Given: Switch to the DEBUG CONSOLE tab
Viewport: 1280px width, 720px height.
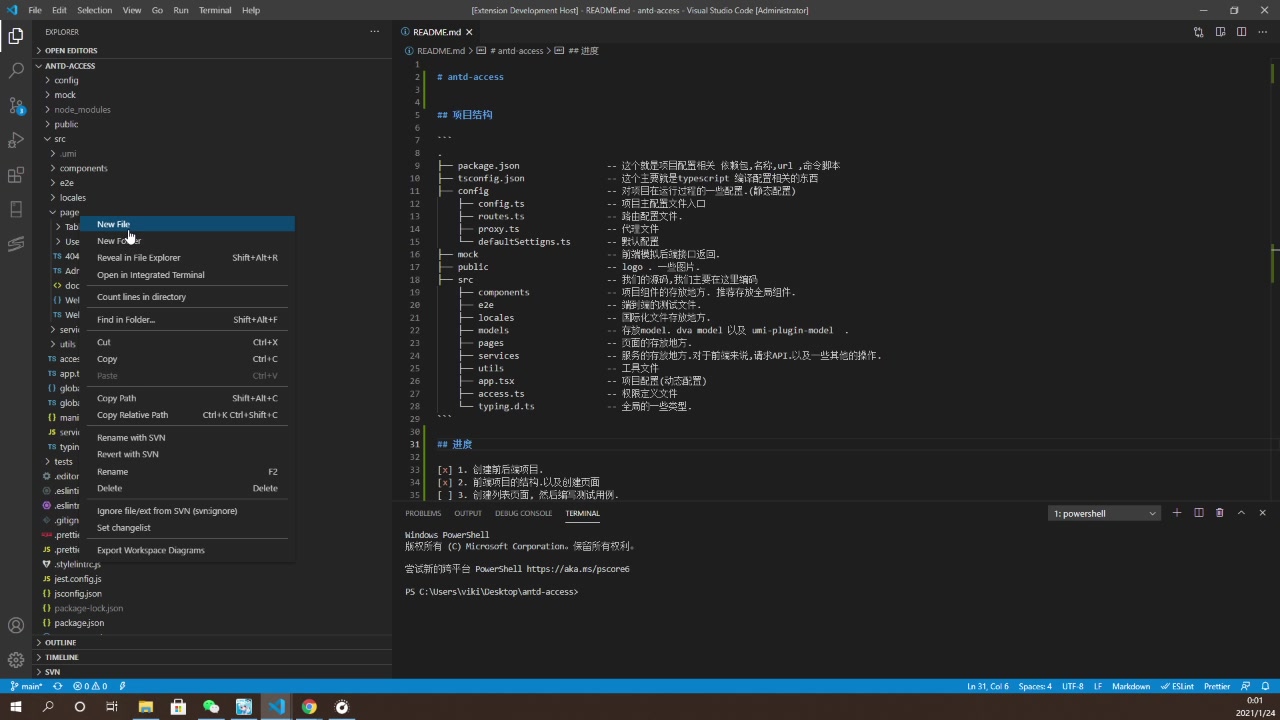Looking at the screenshot, I should point(523,513).
